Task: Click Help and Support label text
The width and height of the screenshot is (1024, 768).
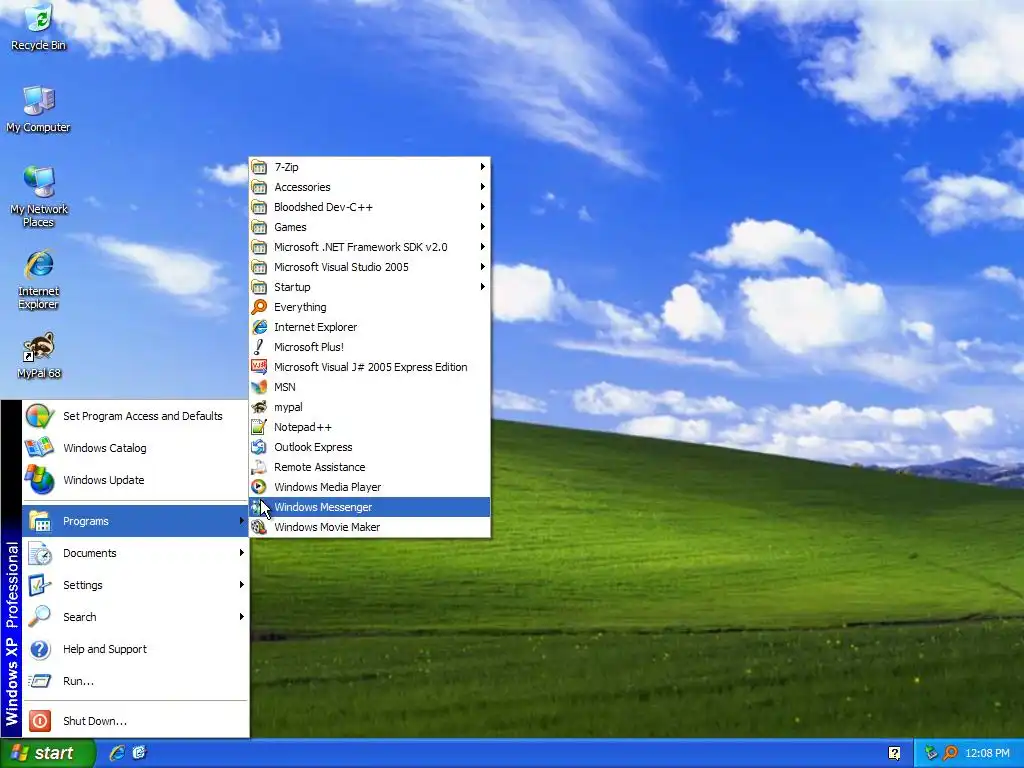Action: click(104, 649)
